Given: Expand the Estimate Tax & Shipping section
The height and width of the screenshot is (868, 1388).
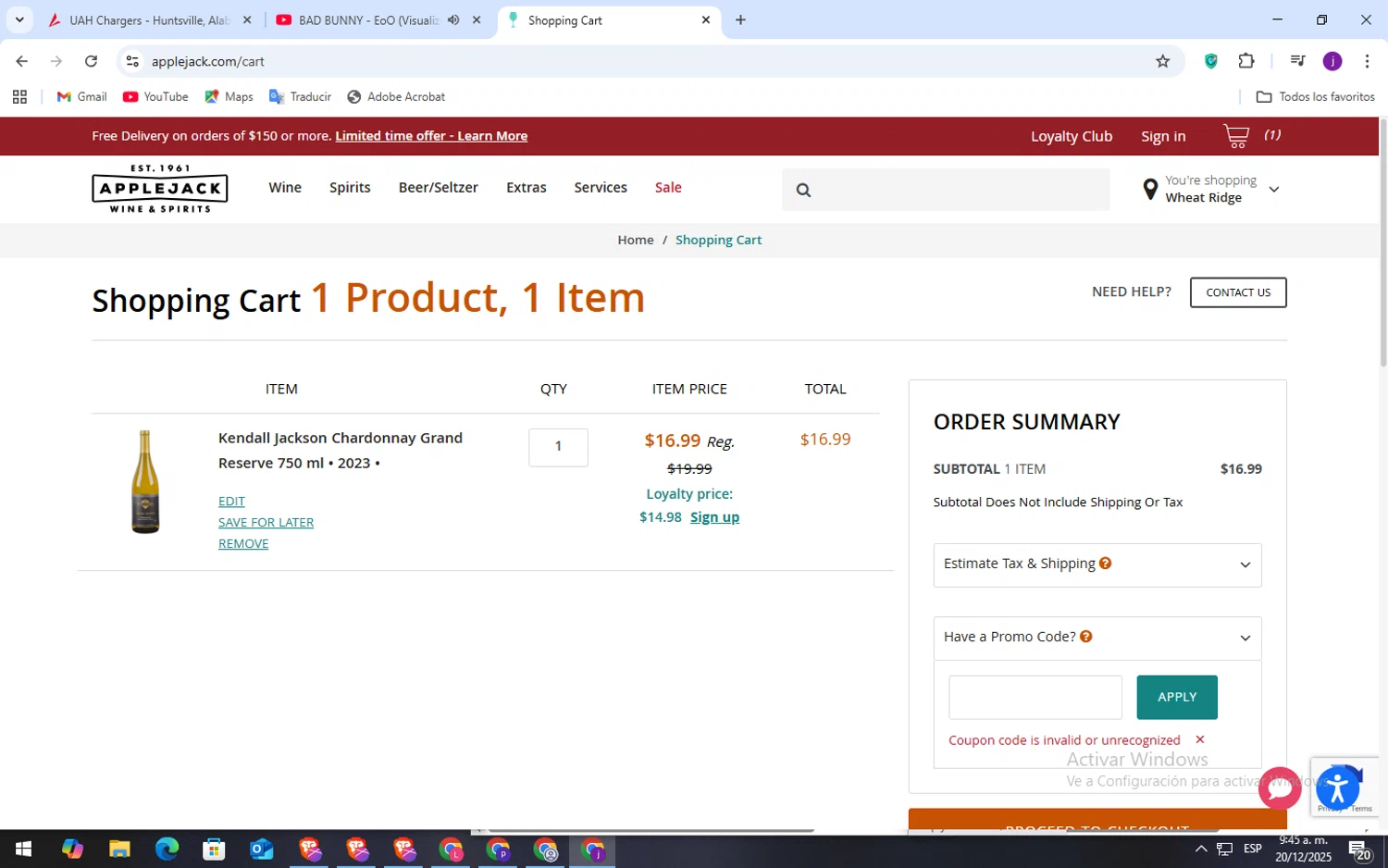Looking at the screenshot, I should coord(1097,564).
